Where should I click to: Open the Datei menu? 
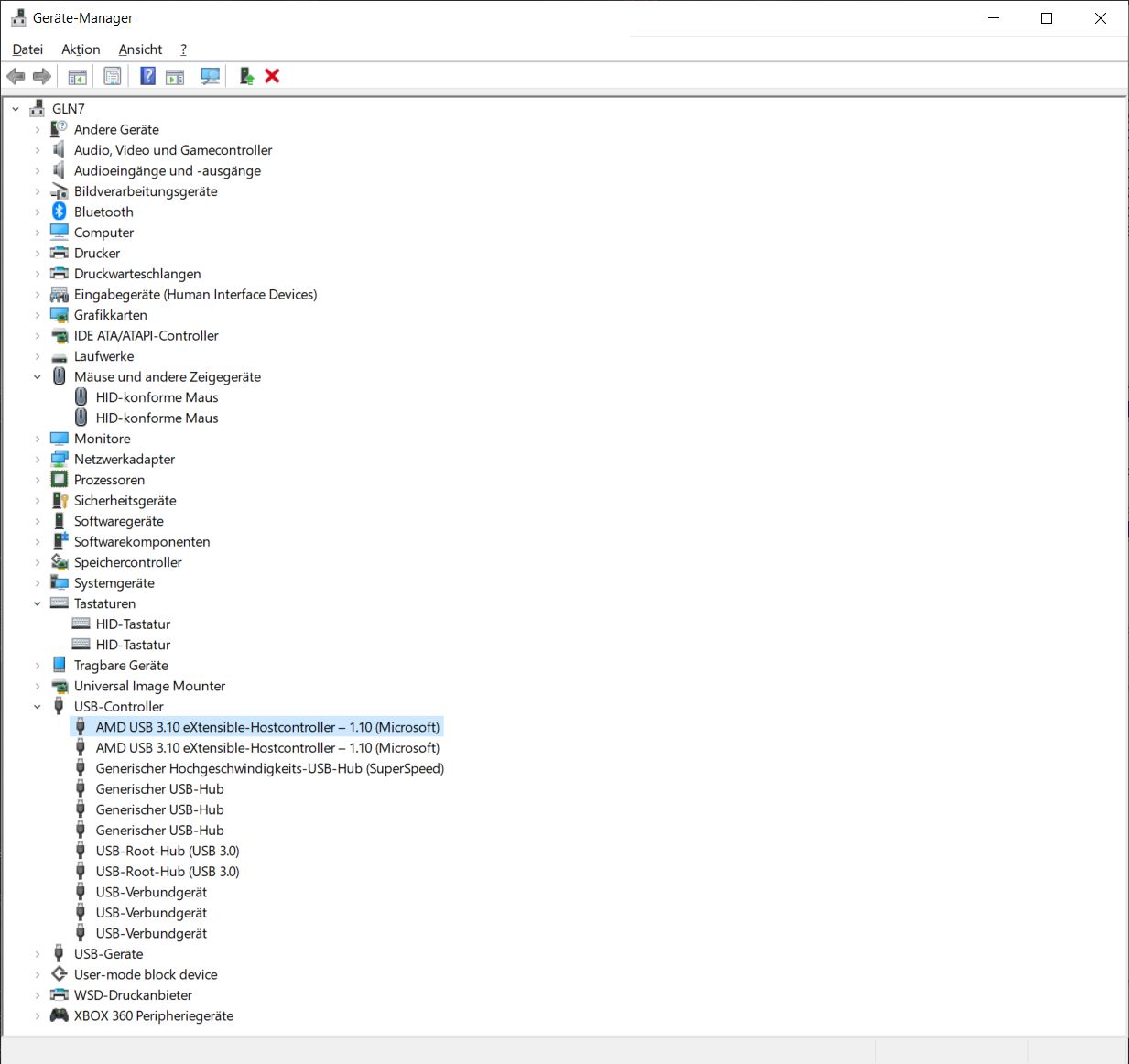click(x=27, y=49)
